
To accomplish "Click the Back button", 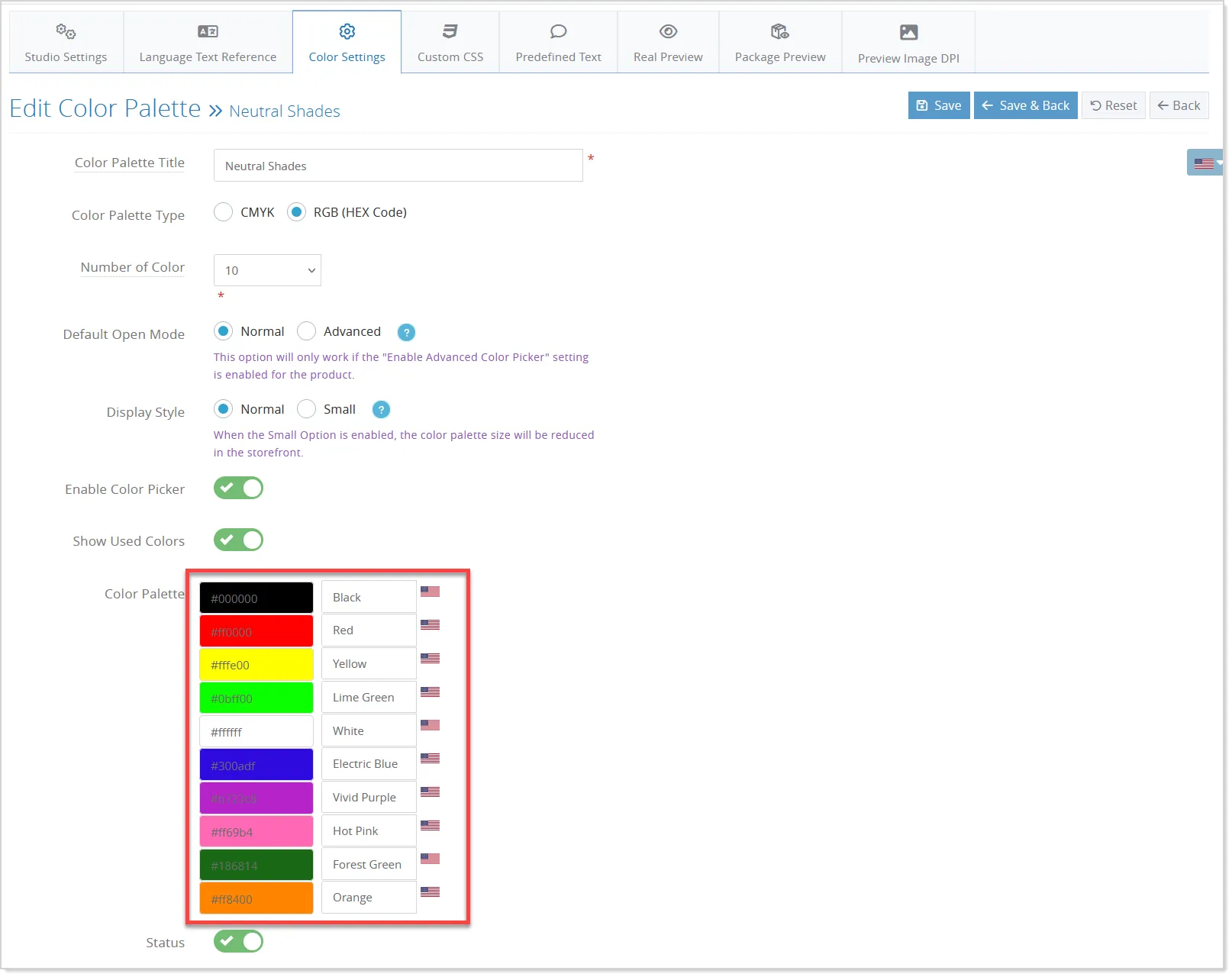I will (x=1179, y=105).
